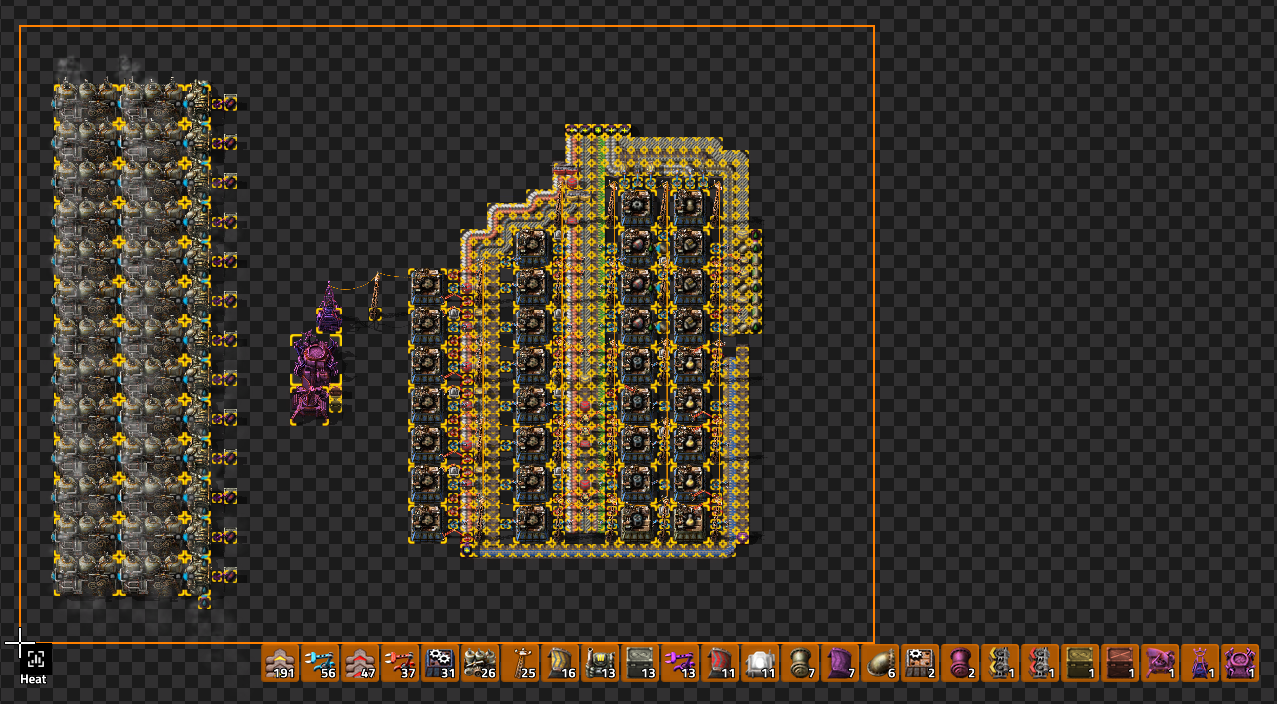
Task: Select the purple inserter item (13)
Action: pos(680,663)
